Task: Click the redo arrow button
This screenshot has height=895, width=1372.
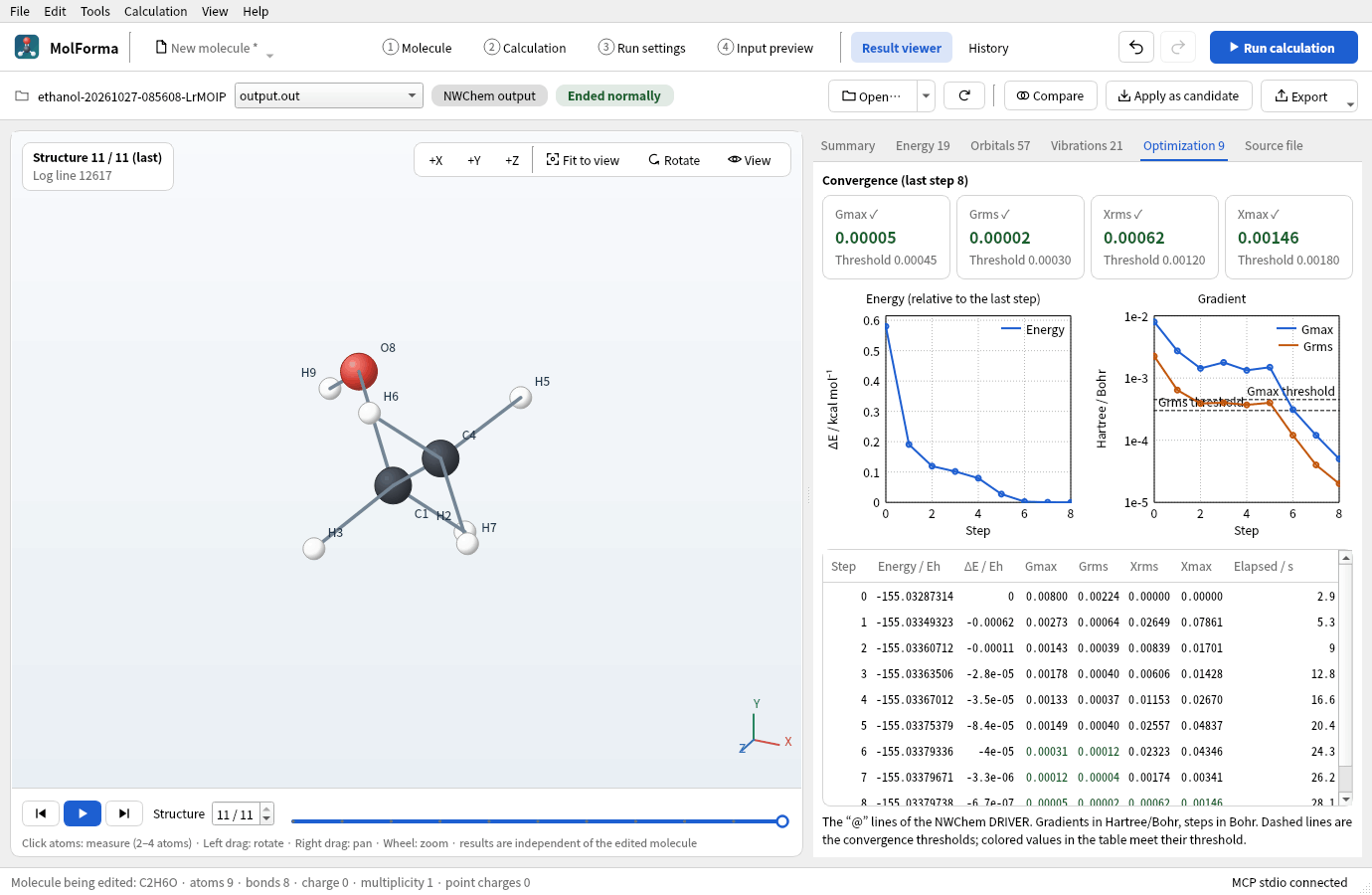Action: [1178, 47]
